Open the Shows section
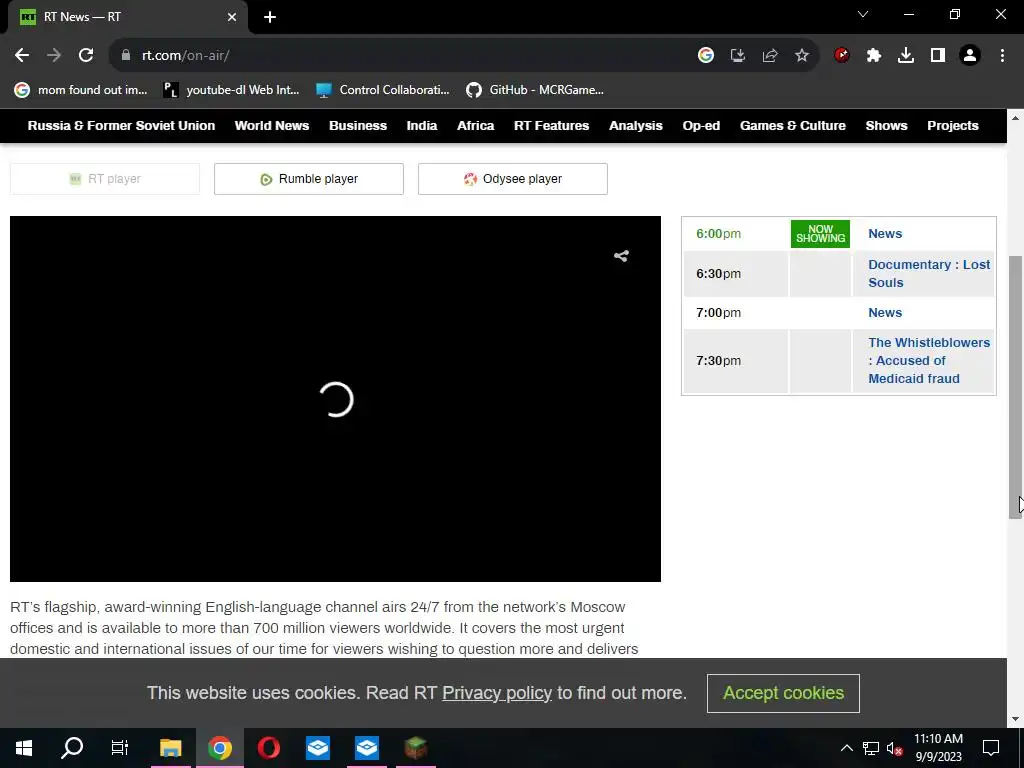Image resolution: width=1024 pixels, height=768 pixels. pos(886,125)
